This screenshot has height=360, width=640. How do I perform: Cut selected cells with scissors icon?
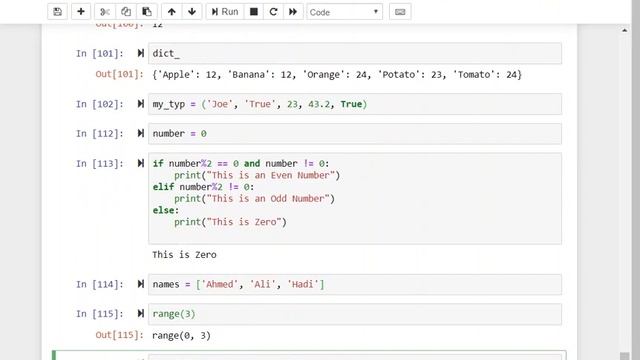coord(105,12)
